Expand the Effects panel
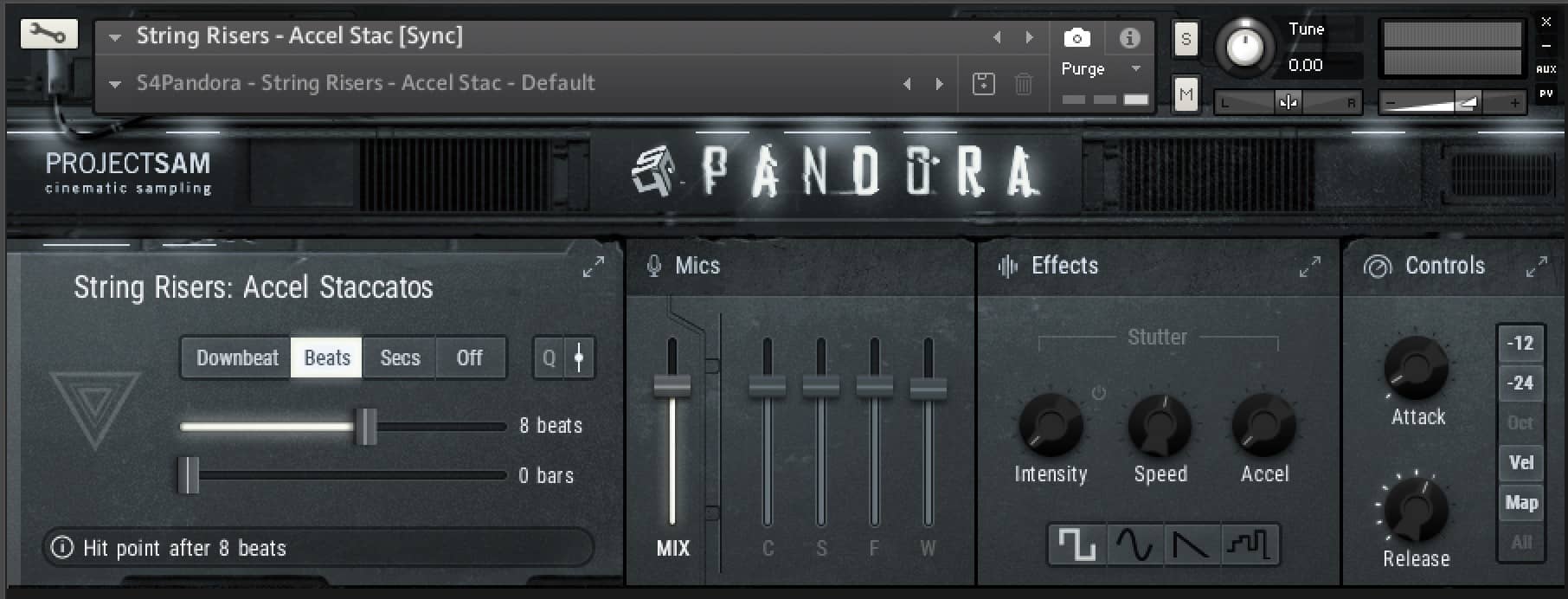 1310,267
